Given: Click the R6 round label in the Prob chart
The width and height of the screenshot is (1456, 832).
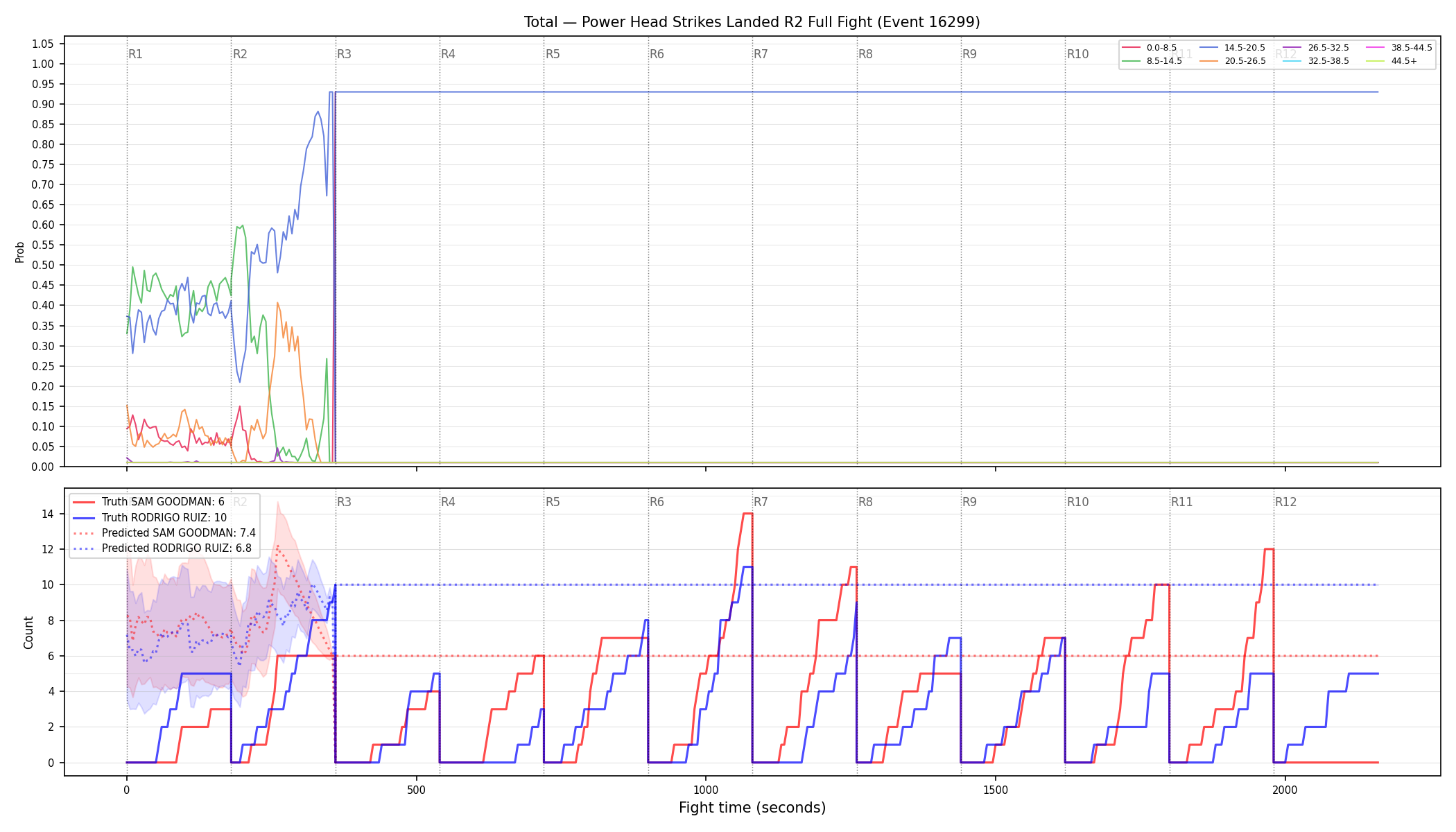Looking at the screenshot, I should pyautogui.click(x=657, y=54).
